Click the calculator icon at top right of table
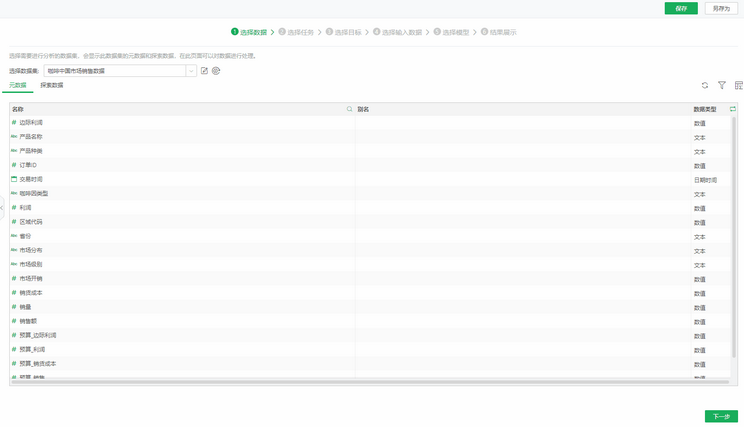Image resolution: width=744 pixels, height=427 pixels. [x=738, y=86]
